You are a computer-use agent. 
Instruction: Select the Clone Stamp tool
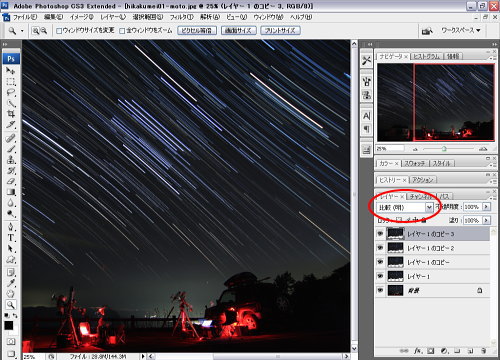pyautogui.click(x=11, y=160)
